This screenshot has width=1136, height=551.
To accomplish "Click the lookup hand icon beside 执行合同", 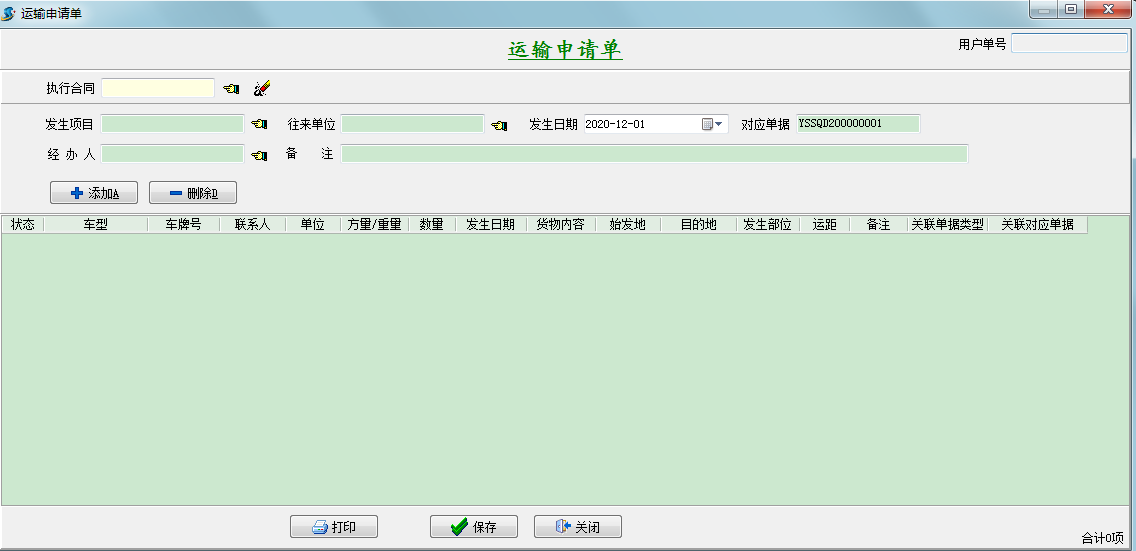I will click(231, 88).
